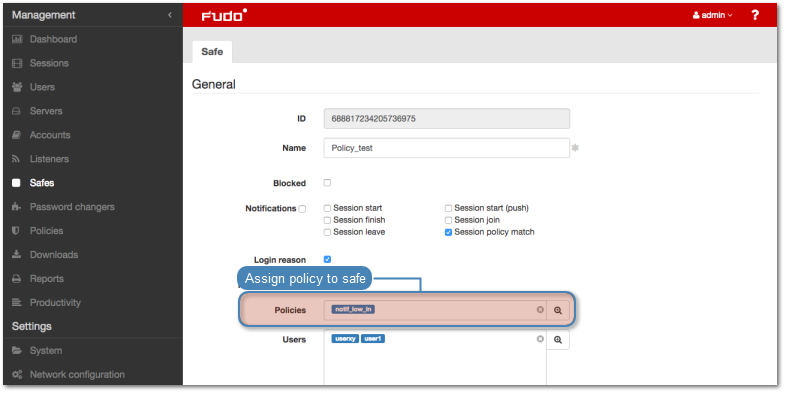Click the Dashboard chart icon in sidebar
This screenshot has height=393, width=785.
[x=17, y=39]
